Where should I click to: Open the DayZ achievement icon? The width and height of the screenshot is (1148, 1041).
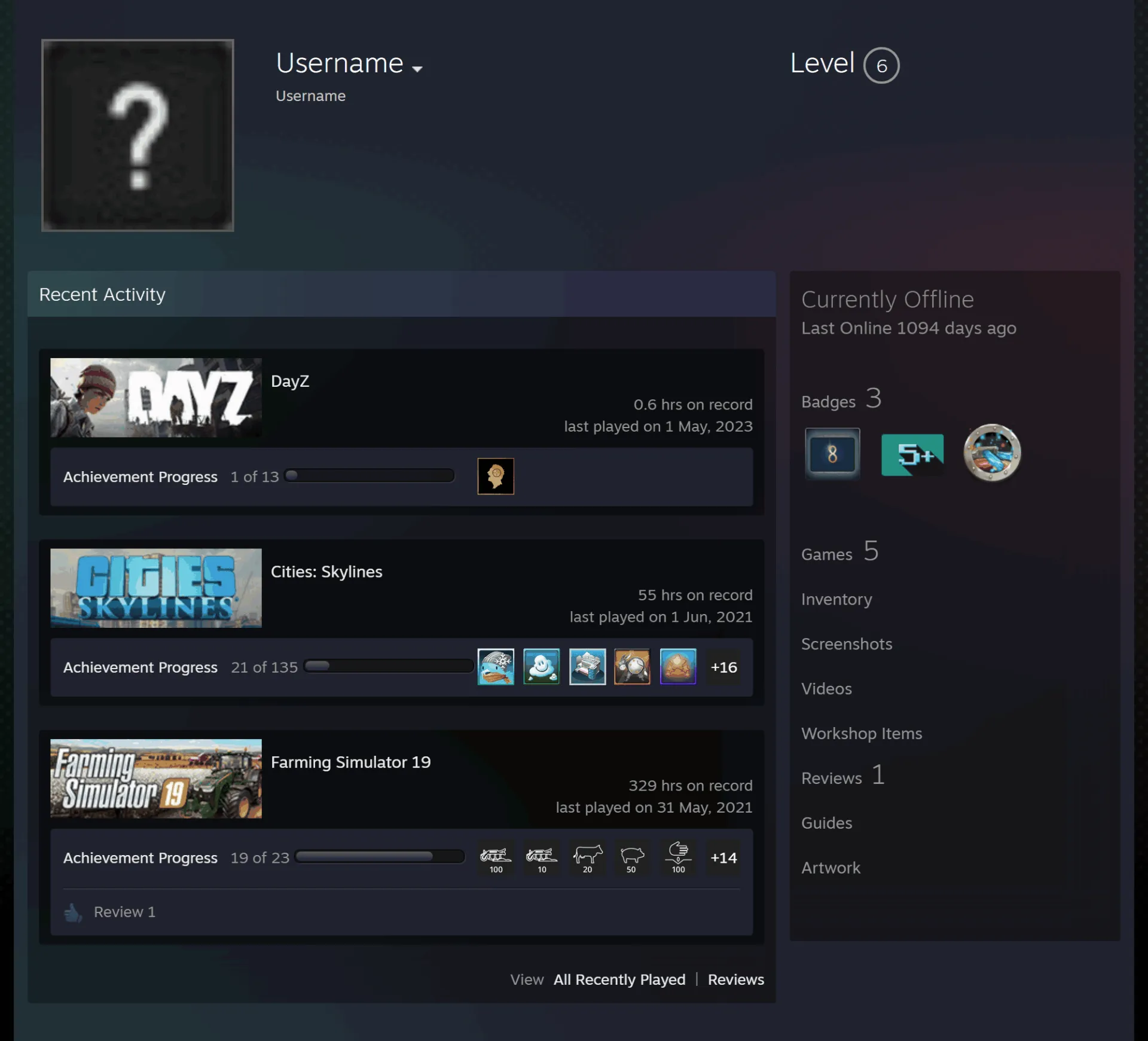(x=496, y=477)
